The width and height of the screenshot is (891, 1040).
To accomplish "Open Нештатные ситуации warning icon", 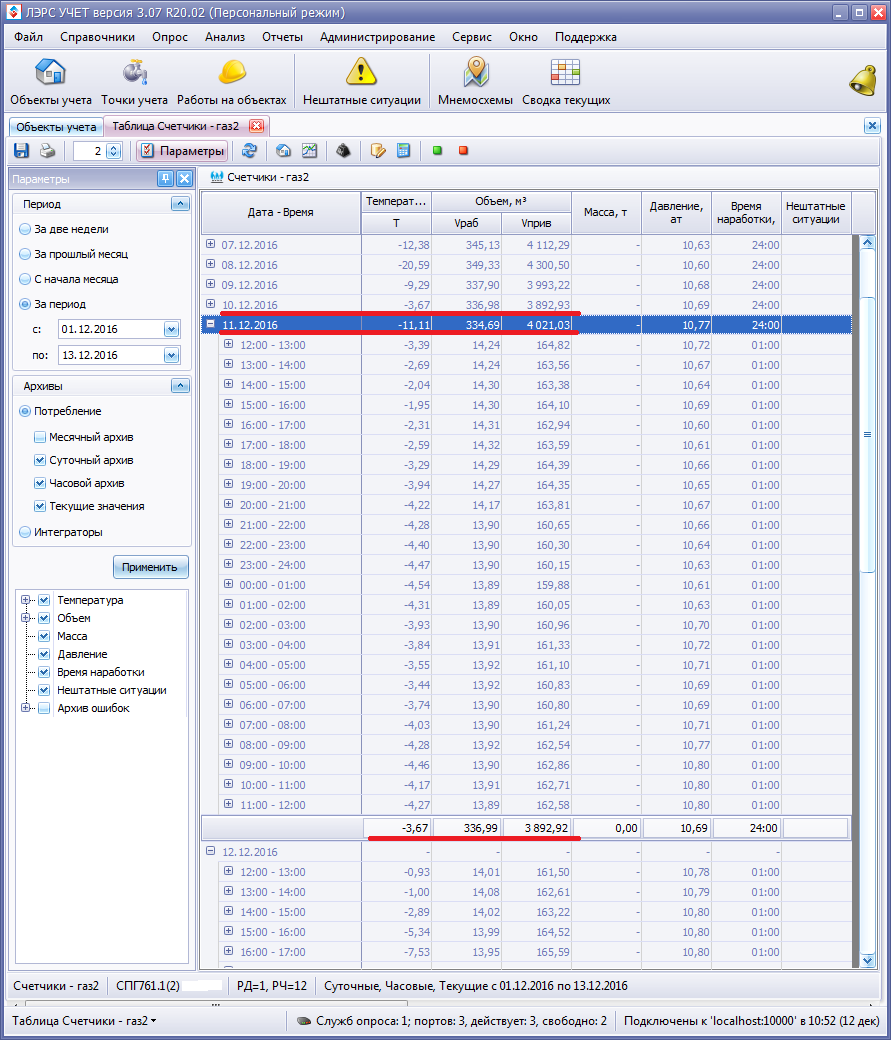I will [361, 74].
